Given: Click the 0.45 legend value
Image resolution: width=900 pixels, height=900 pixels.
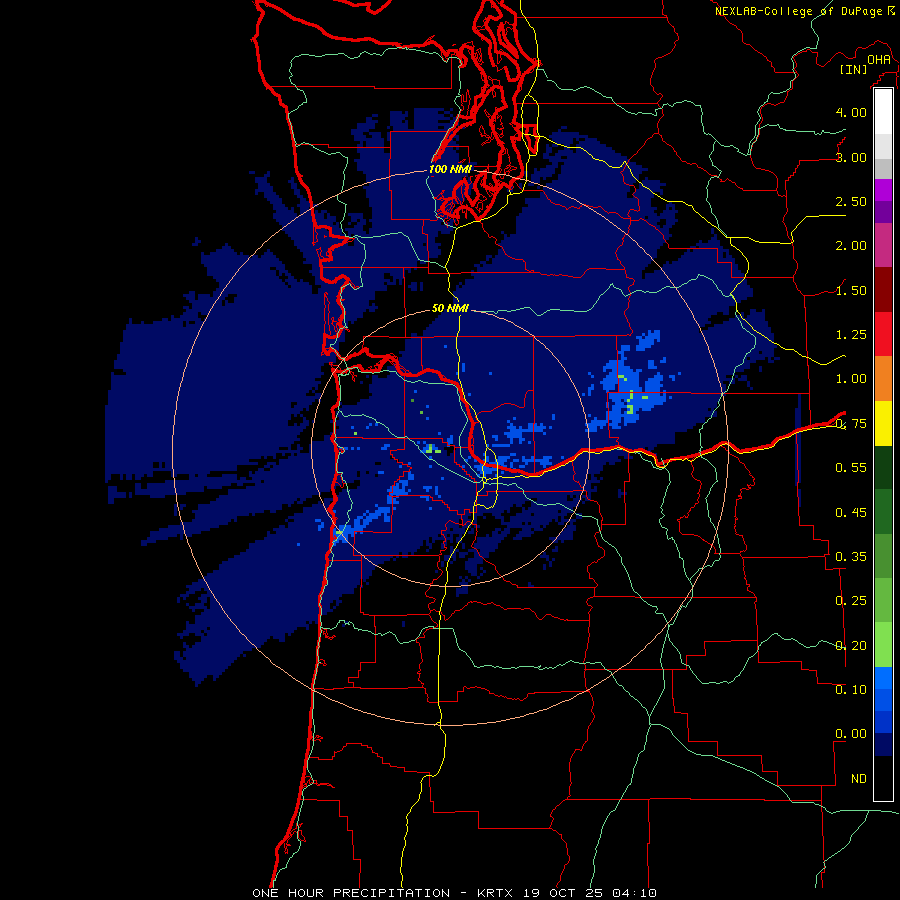Looking at the screenshot, I should [x=851, y=513].
